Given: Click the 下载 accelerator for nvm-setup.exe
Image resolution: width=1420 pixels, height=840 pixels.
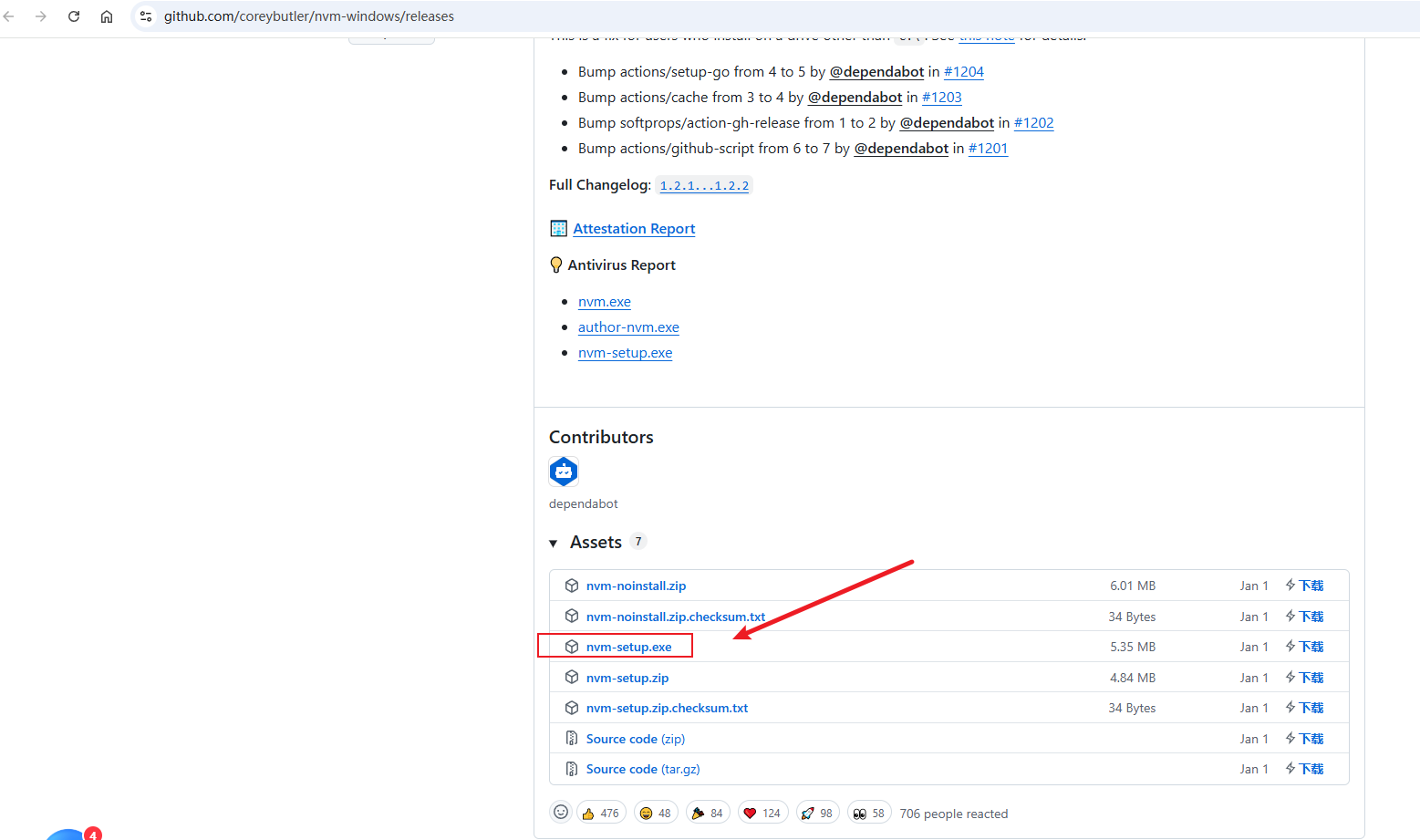Looking at the screenshot, I should pyautogui.click(x=1304, y=647).
